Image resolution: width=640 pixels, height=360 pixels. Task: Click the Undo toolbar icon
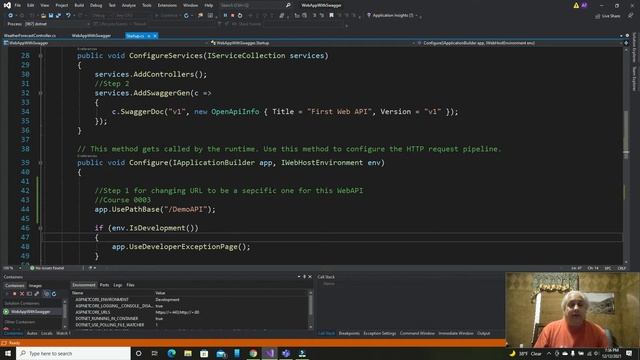[68, 16]
